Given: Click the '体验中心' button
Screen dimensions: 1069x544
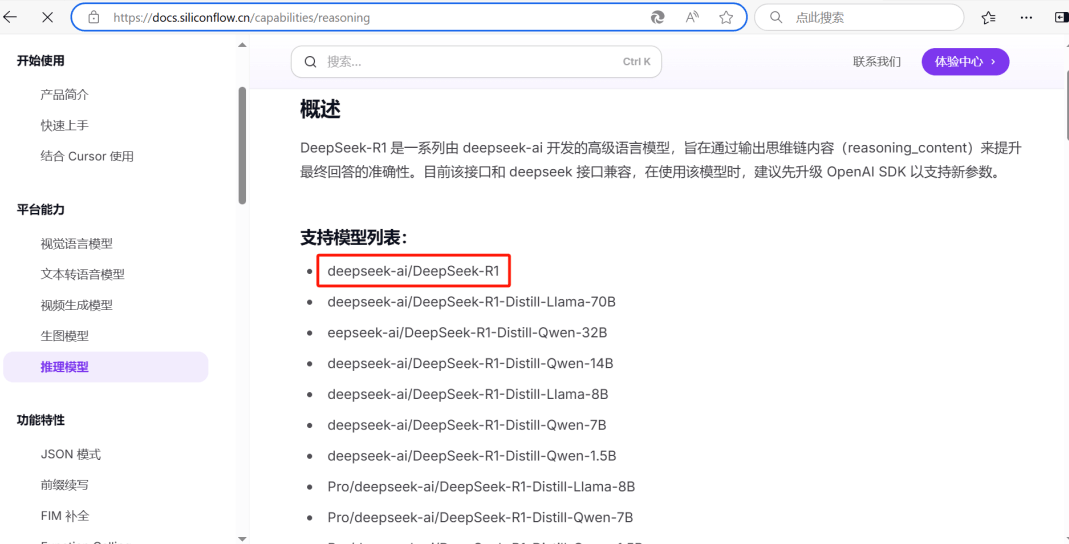Looking at the screenshot, I should pyautogui.click(x=965, y=62).
